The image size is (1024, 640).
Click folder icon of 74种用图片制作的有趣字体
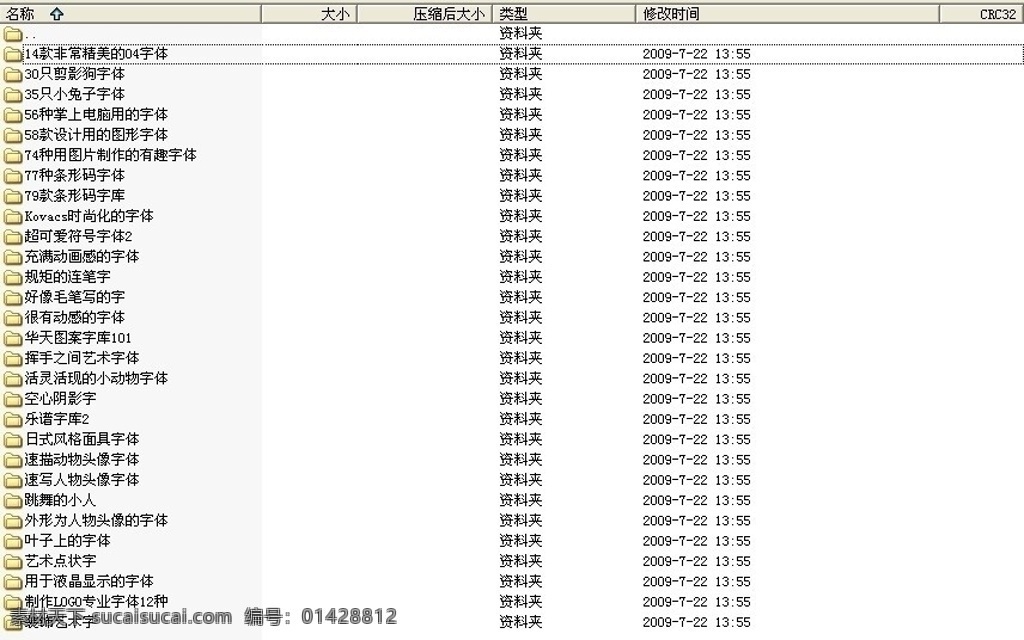pyautogui.click(x=12, y=155)
